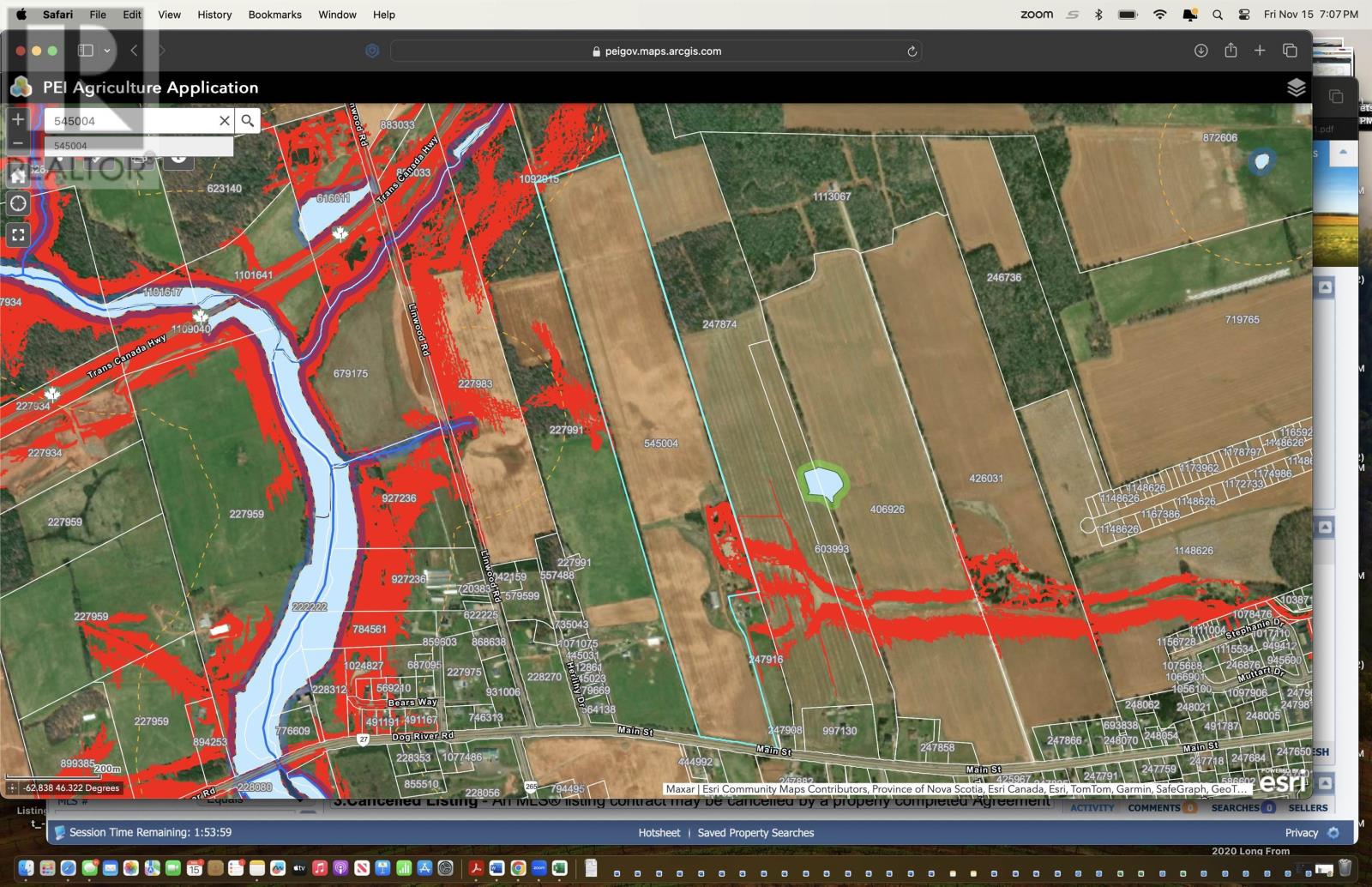
Task: Zoom out on the map
Action: pos(18,143)
